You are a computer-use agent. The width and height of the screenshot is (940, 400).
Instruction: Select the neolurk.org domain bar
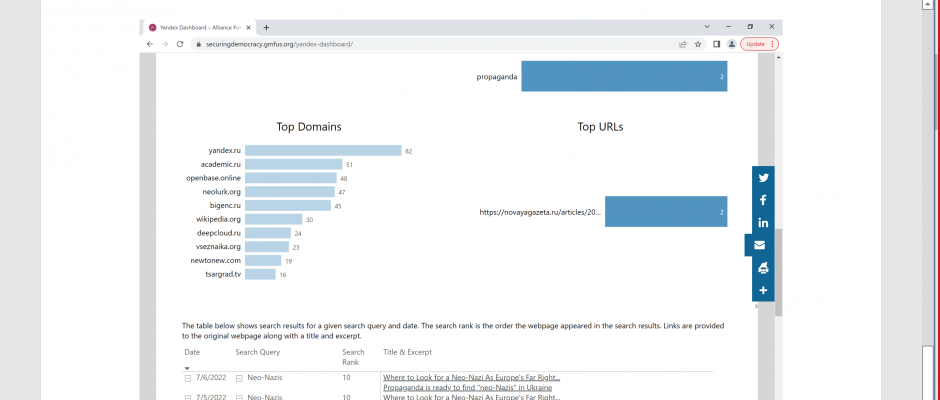pos(290,192)
